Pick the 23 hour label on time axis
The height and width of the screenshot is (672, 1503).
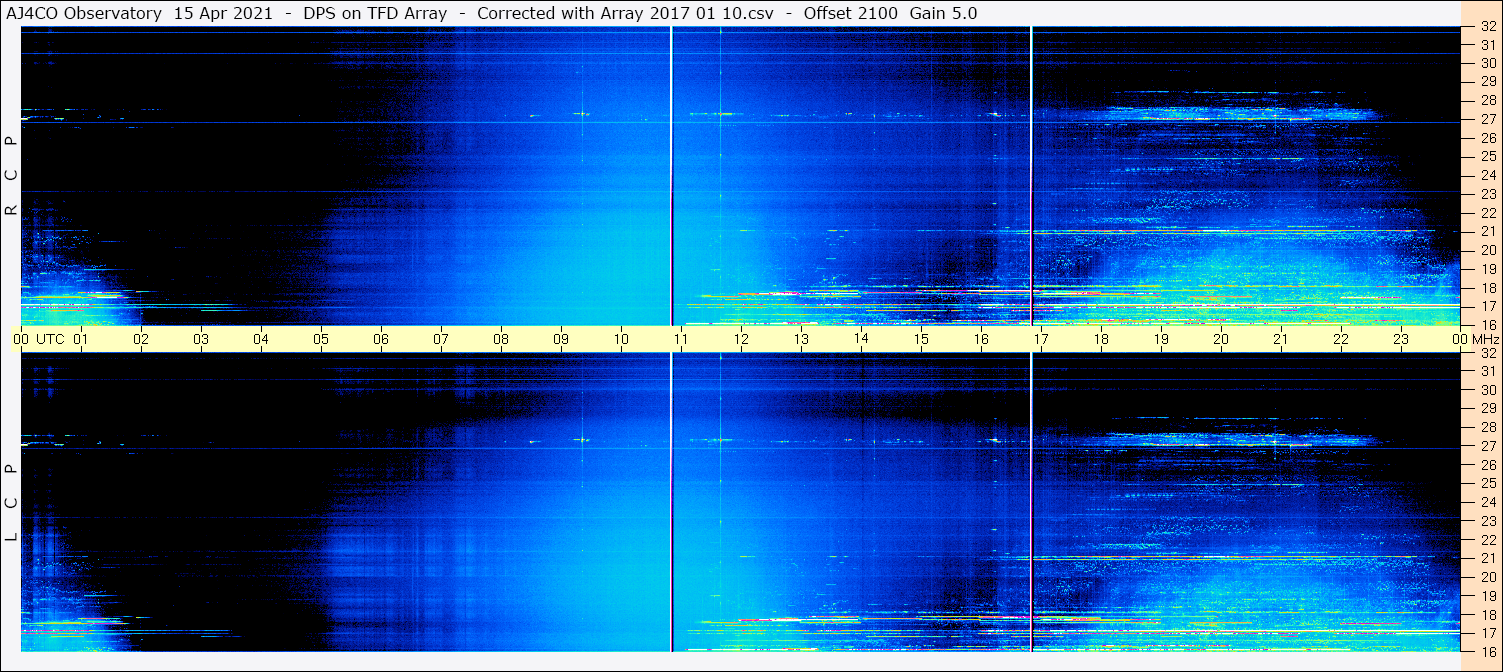[x=1401, y=339]
